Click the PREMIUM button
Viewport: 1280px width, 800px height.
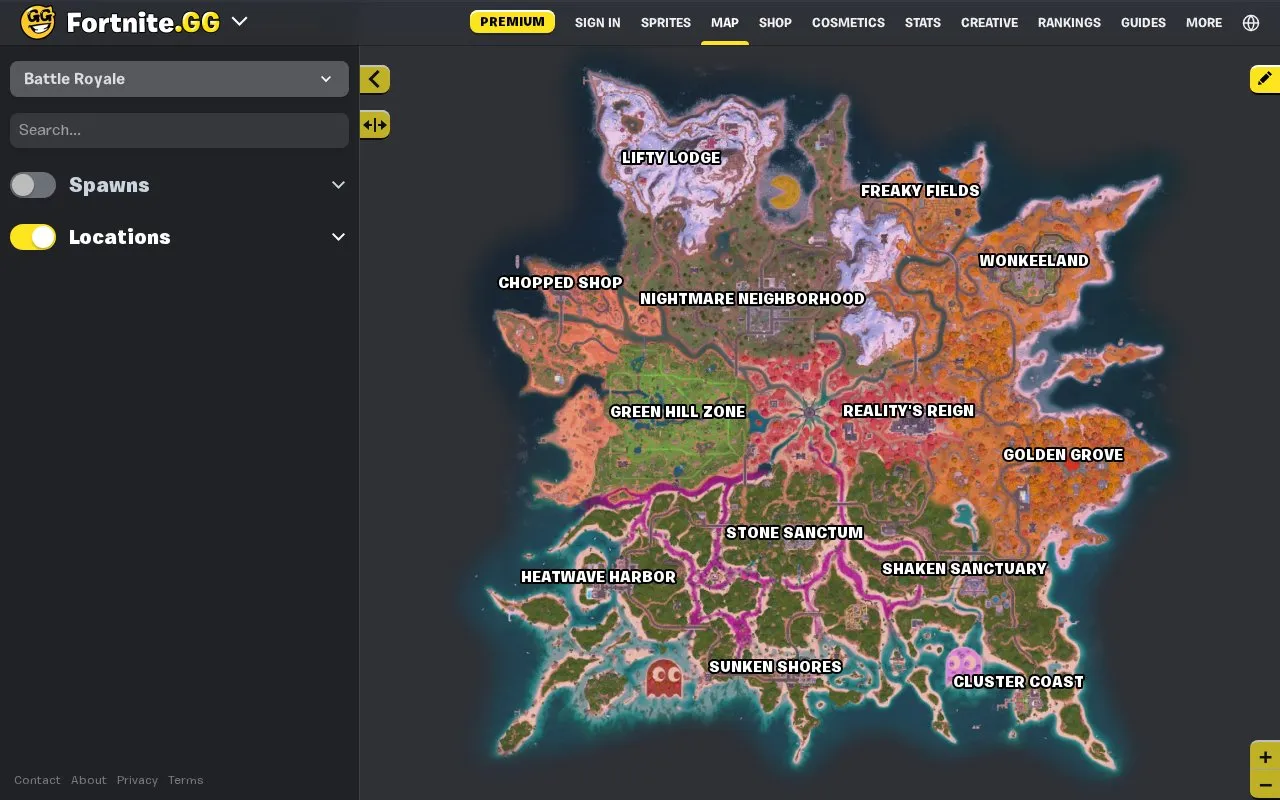512,21
